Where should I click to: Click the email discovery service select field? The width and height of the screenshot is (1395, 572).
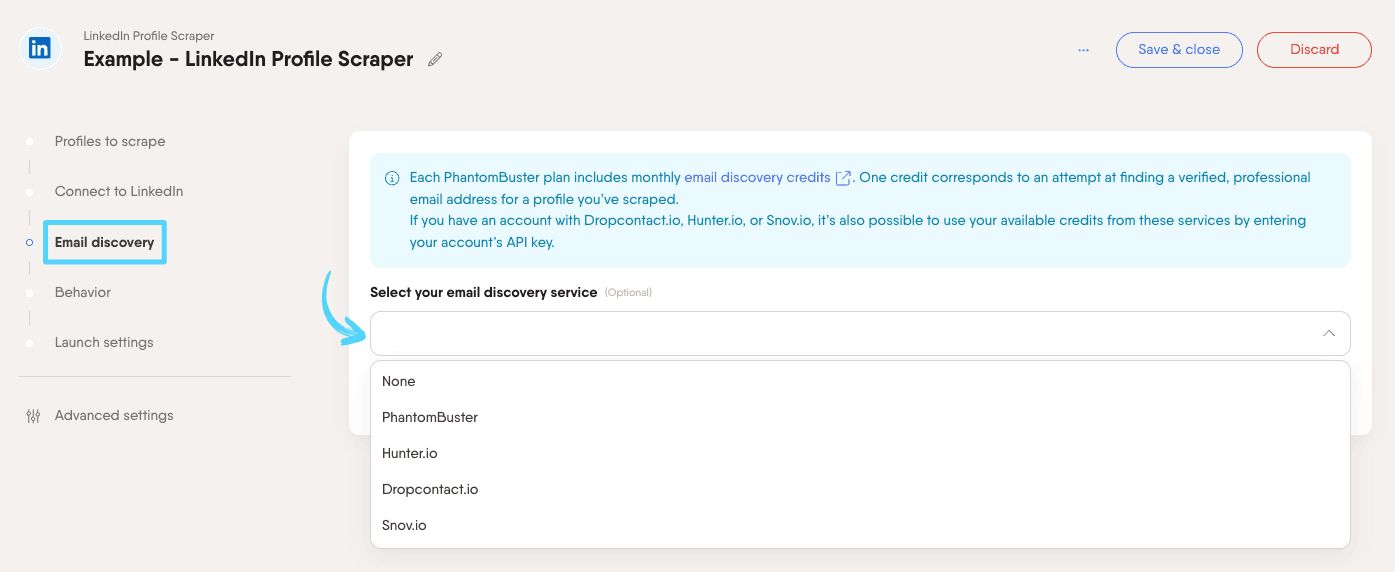[x=860, y=333]
